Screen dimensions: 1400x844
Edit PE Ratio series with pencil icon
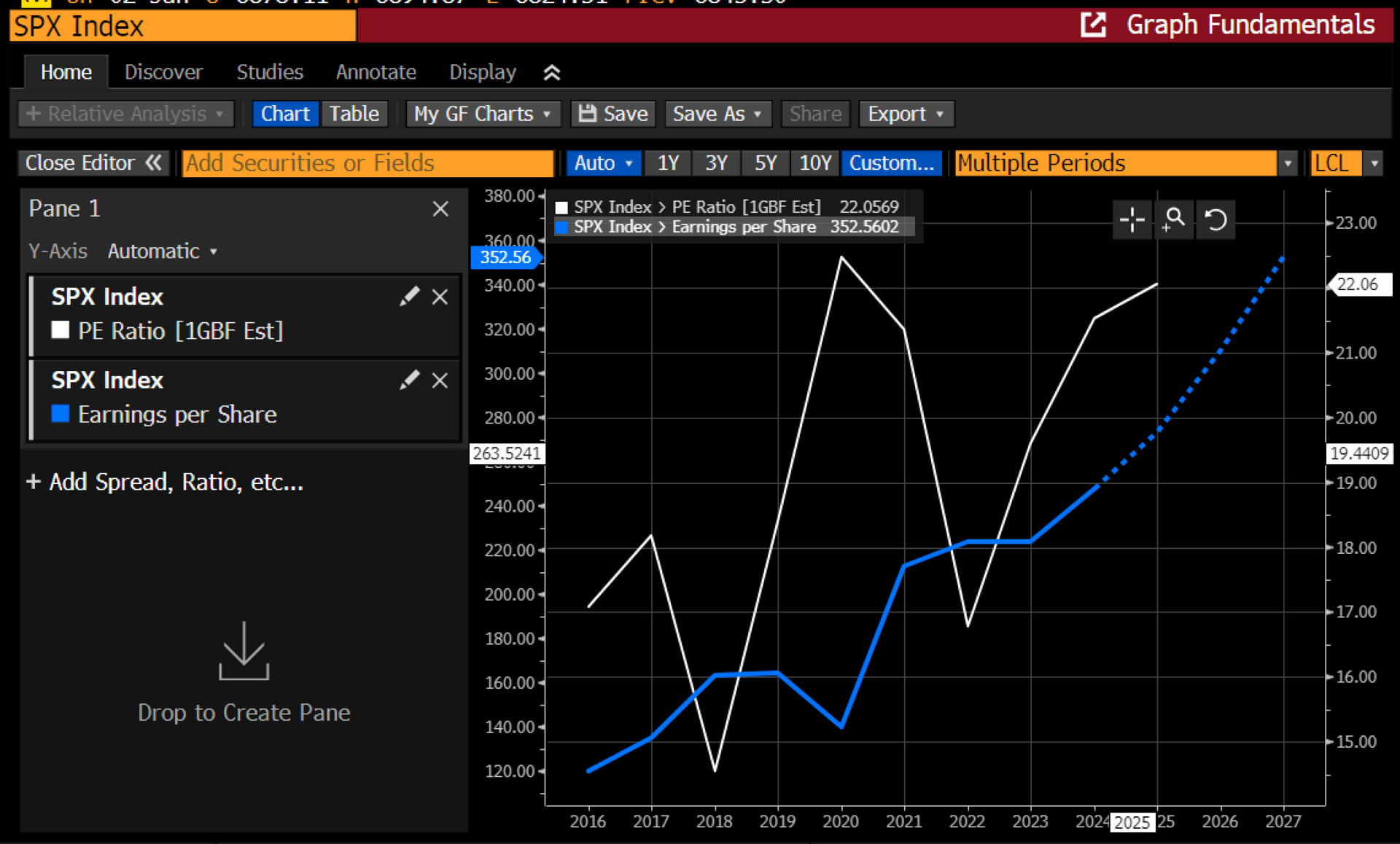[409, 296]
